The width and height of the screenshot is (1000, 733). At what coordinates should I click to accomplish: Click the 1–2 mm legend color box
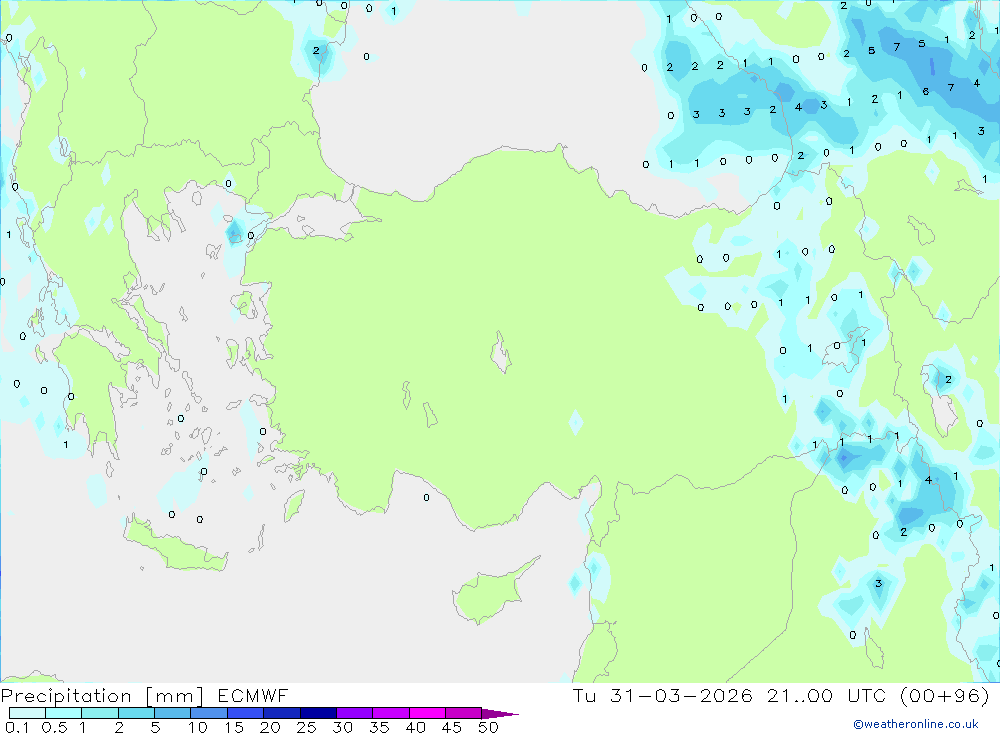pyautogui.click(x=99, y=713)
